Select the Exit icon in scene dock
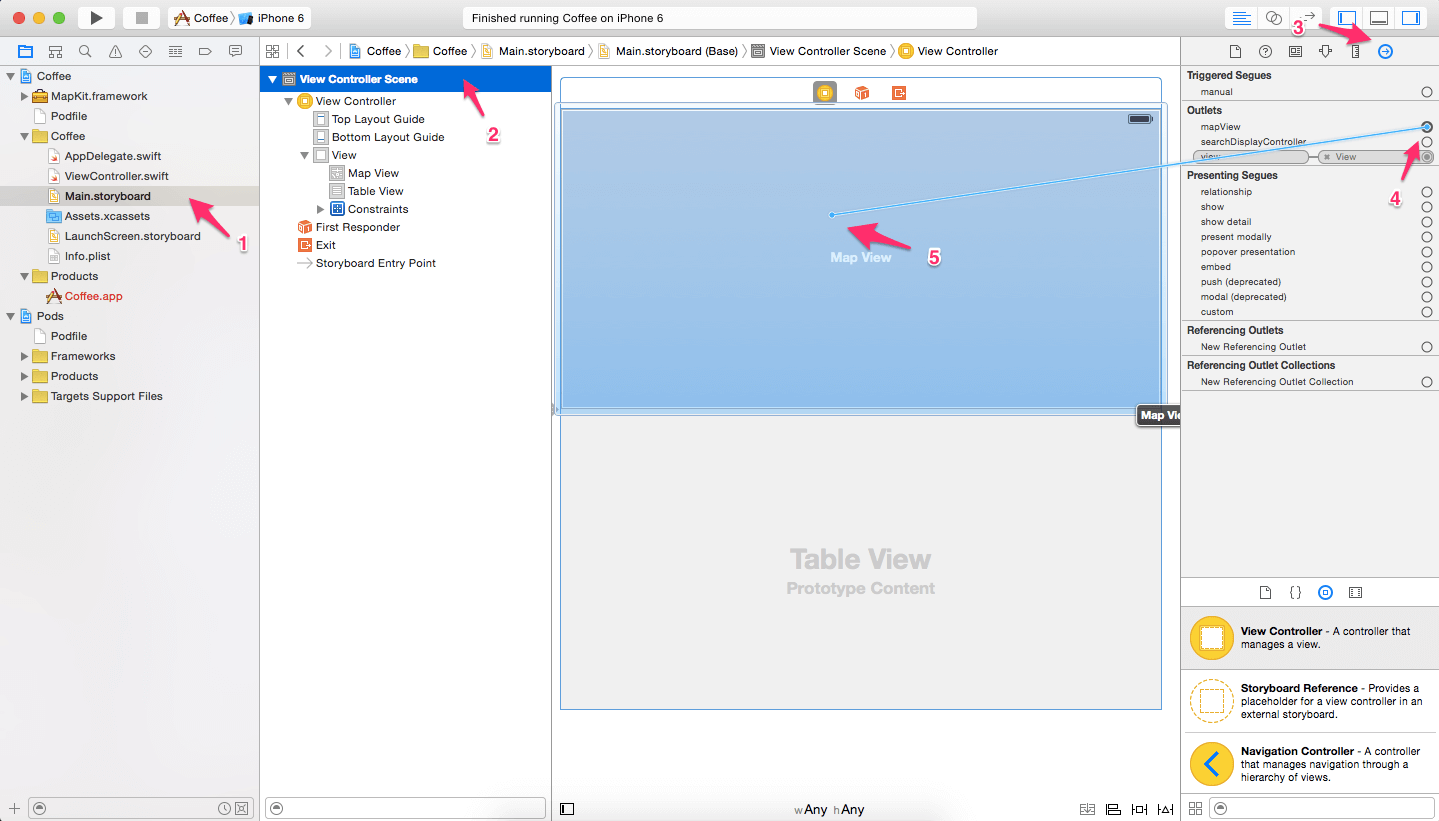Screen dimensions: 1439x821 (899, 93)
